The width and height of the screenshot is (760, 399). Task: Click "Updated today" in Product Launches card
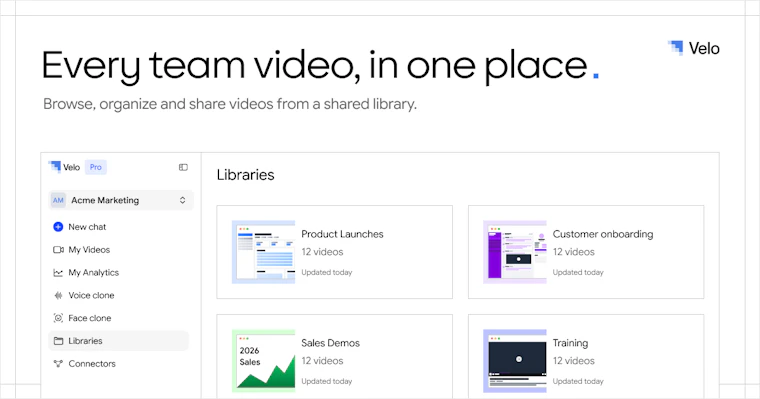(x=327, y=272)
